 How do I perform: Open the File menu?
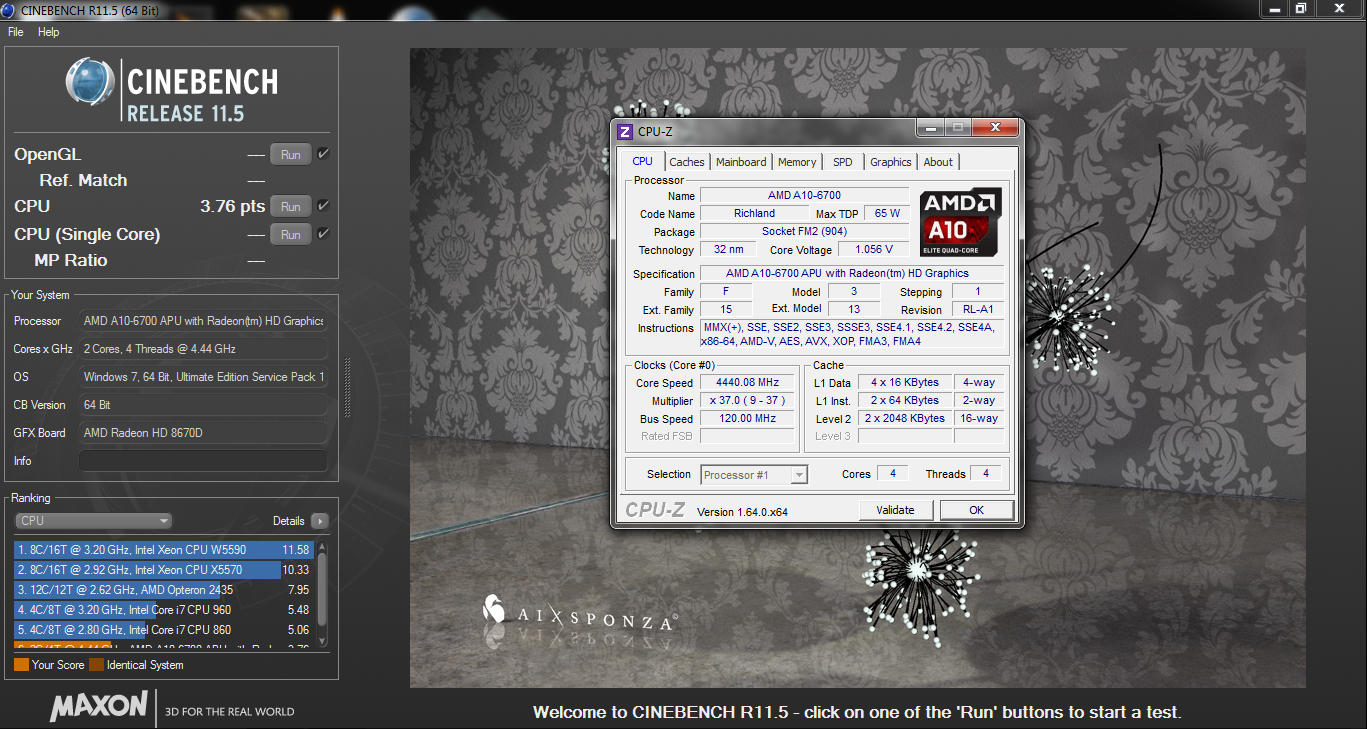15,32
